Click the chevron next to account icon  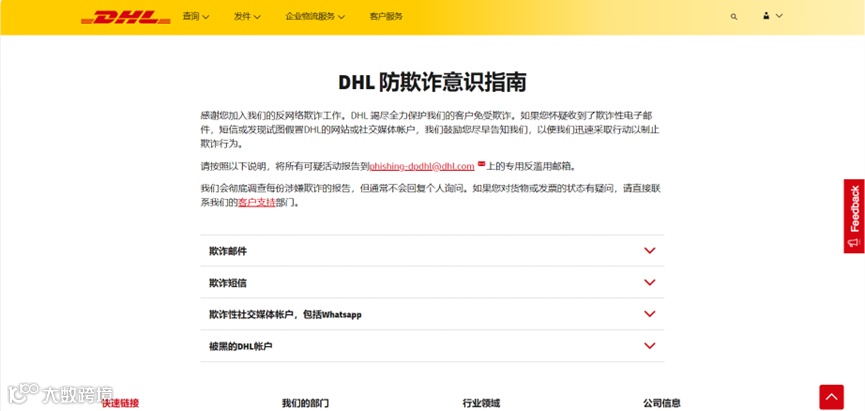click(x=779, y=16)
